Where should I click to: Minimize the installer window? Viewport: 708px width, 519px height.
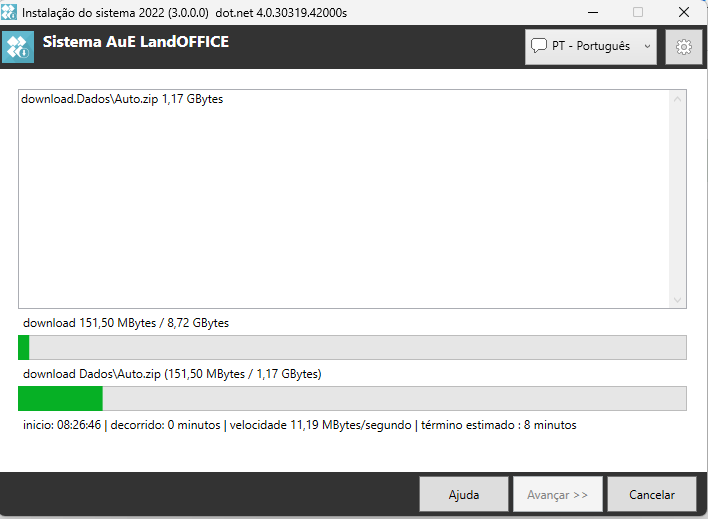(x=592, y=12)
